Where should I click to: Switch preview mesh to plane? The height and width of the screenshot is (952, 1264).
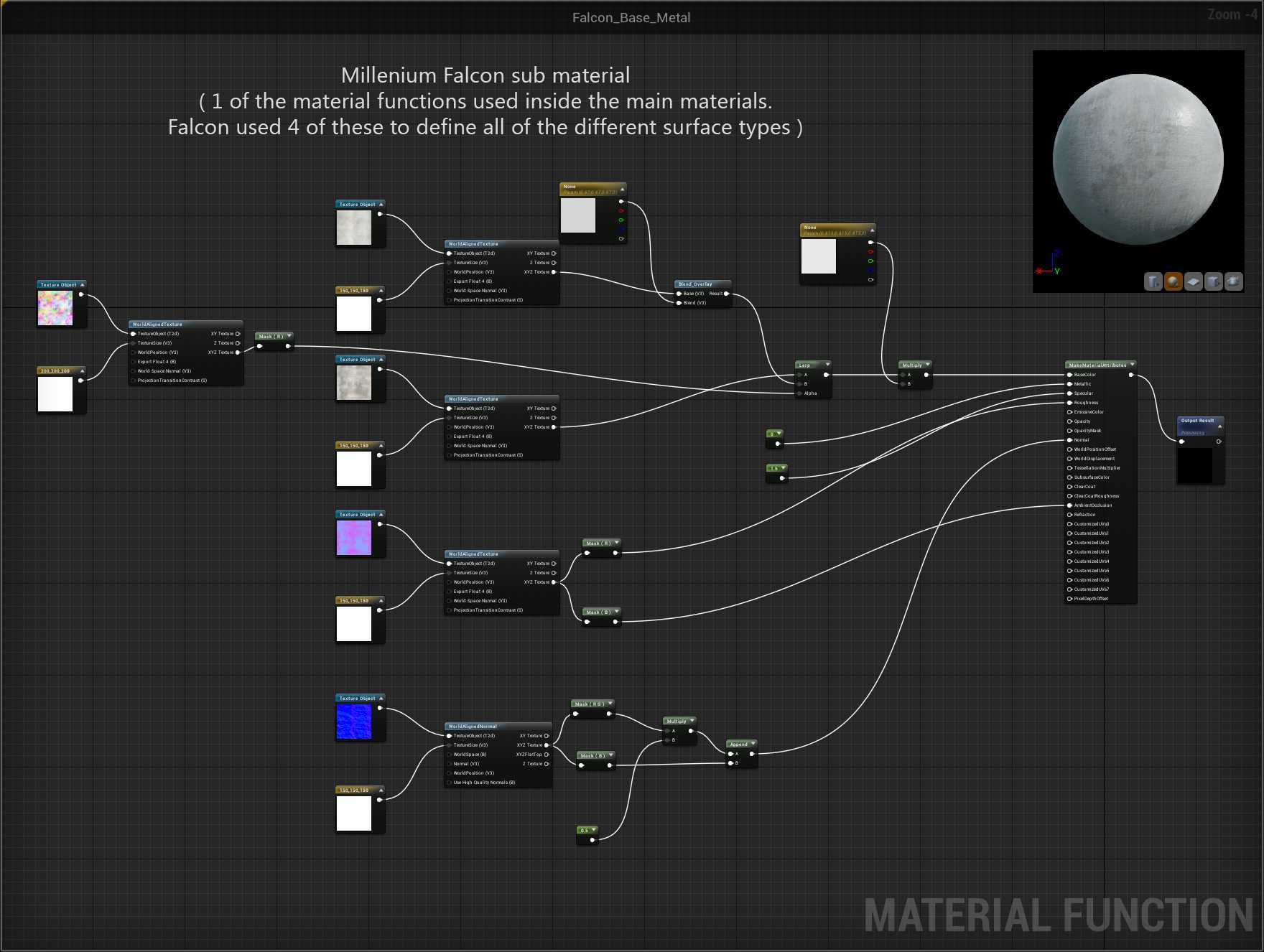(1193, 281)
